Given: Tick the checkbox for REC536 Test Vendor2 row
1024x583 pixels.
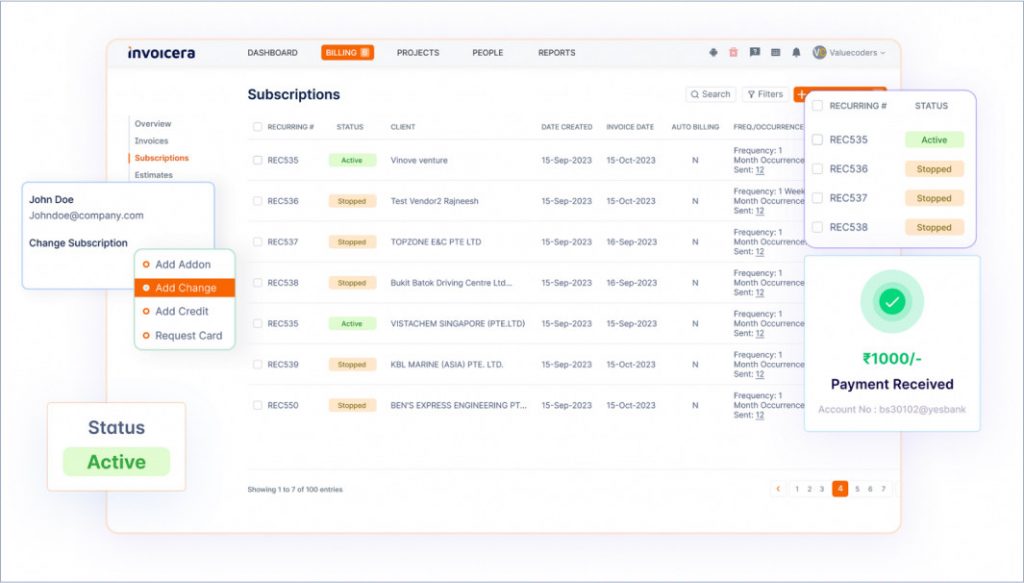Looking at the screenshot, I should point(258,201).
